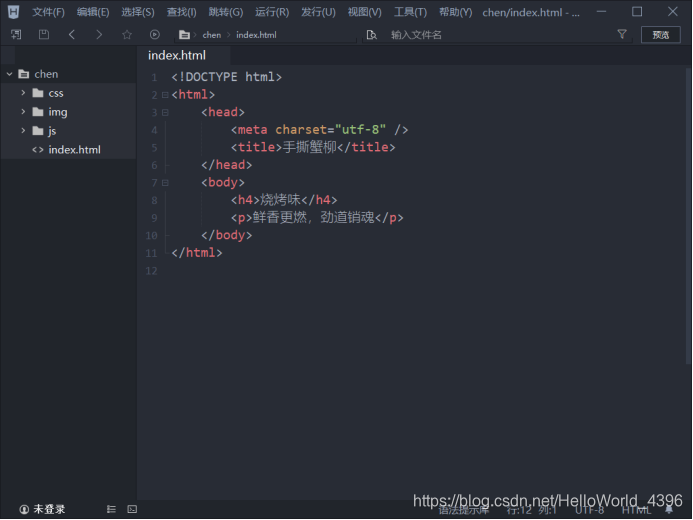This screenshot has height=520, width=693.
Task: Click the closing </html> tag line
Action: (x=197, y=253)
